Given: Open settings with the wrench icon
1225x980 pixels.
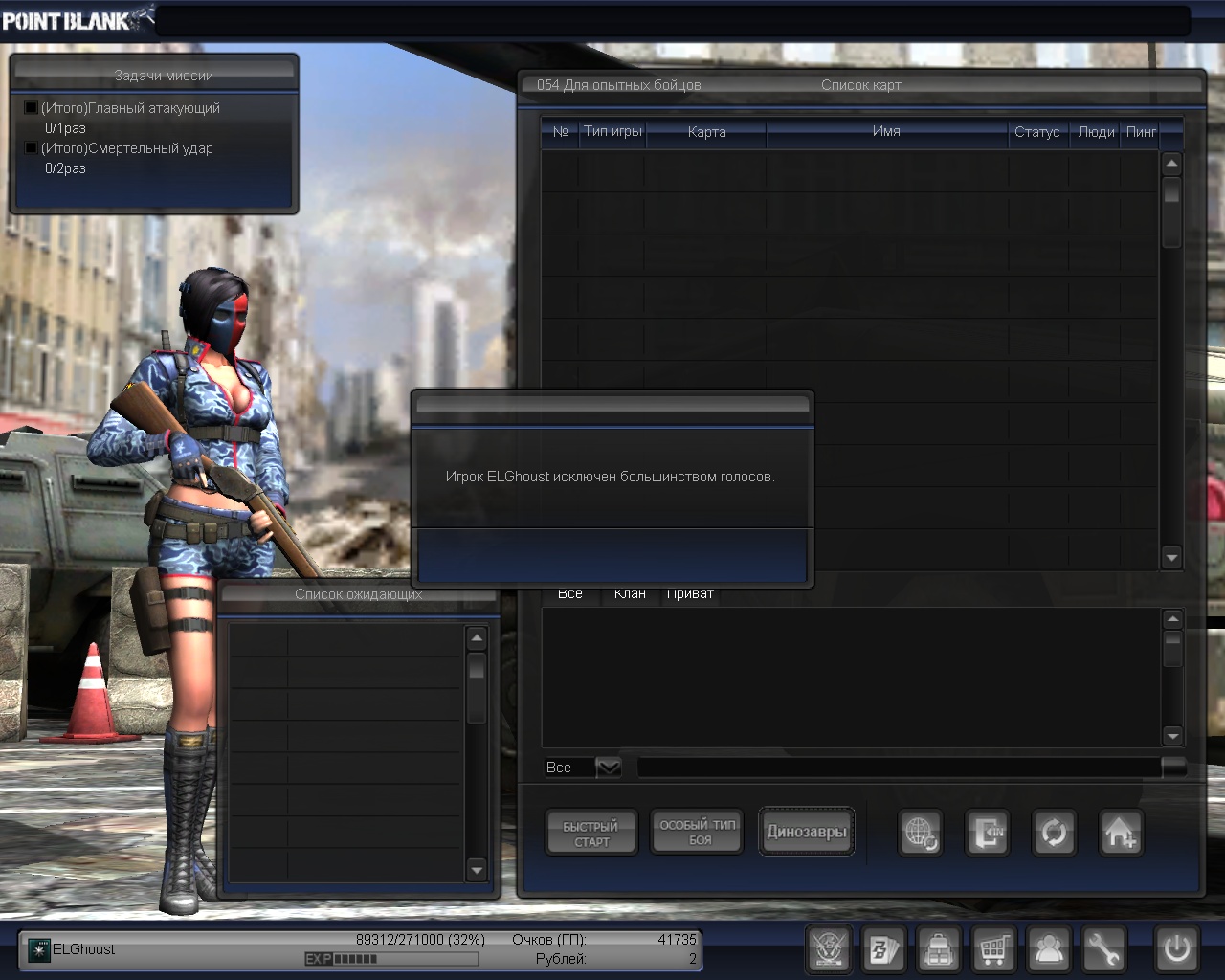Looking at the screenshot, I should point(1103,949).
